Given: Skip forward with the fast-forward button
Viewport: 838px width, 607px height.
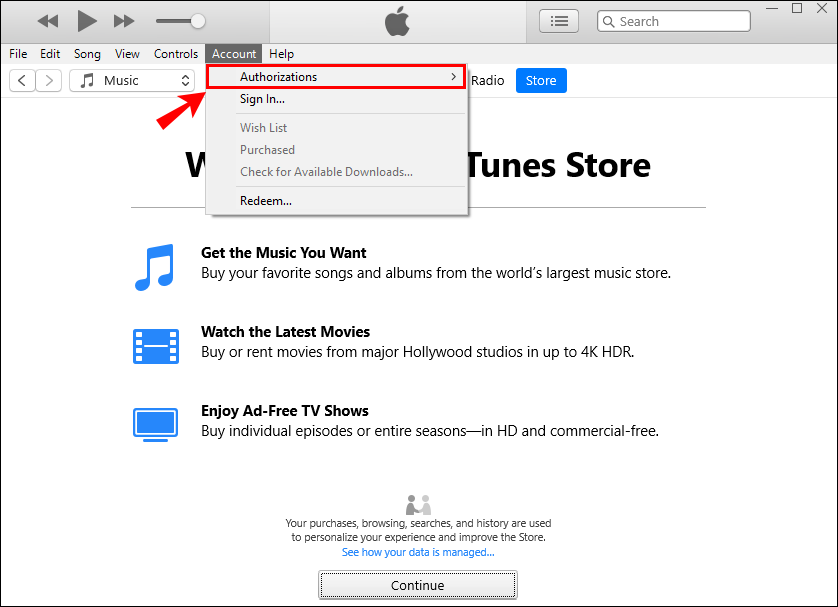Looking at the screenshot, I should click(x=124, y=21).
